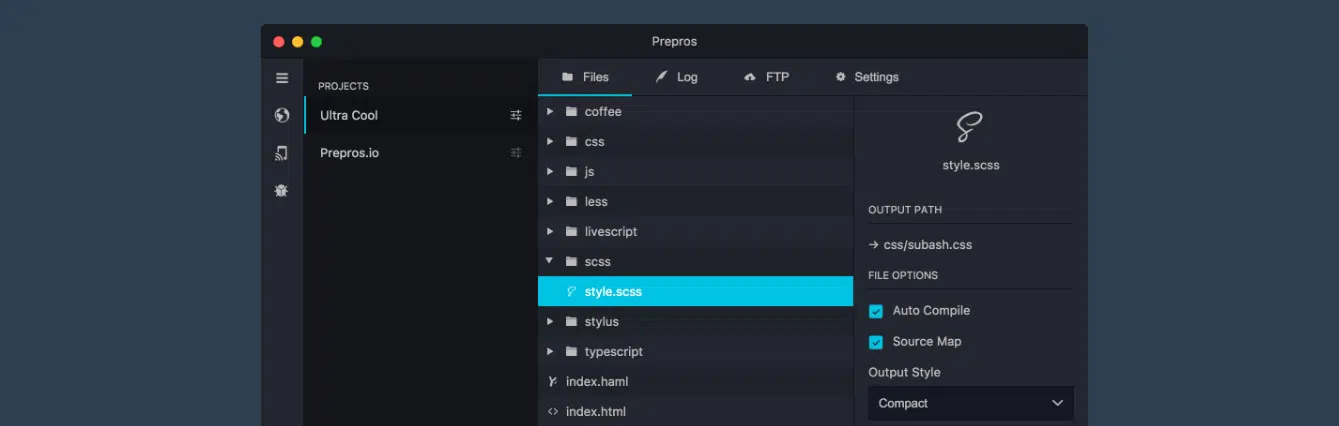Click the globe live preview icon

(282, 115)
